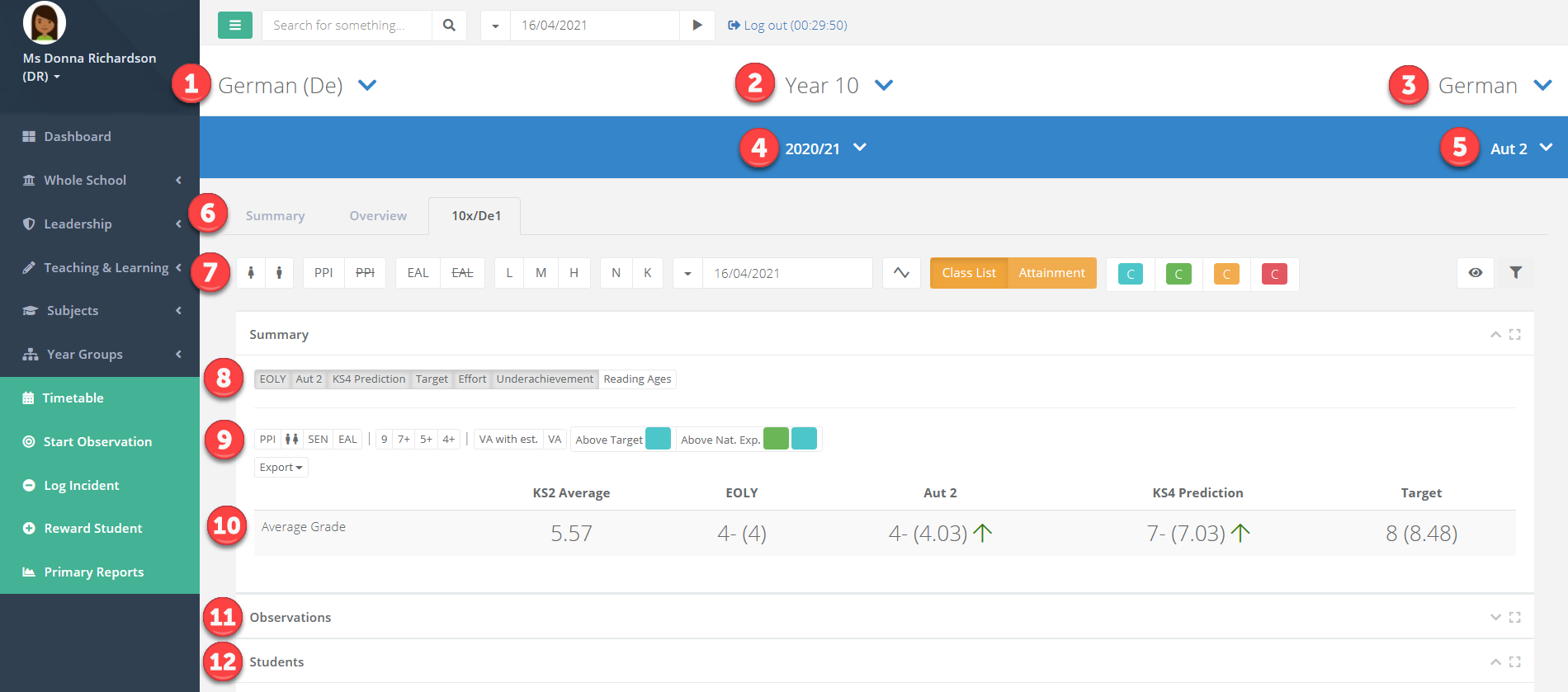1568x692 pixels.
Task: Click the Search for something input field
Action: tap(347, 26)
